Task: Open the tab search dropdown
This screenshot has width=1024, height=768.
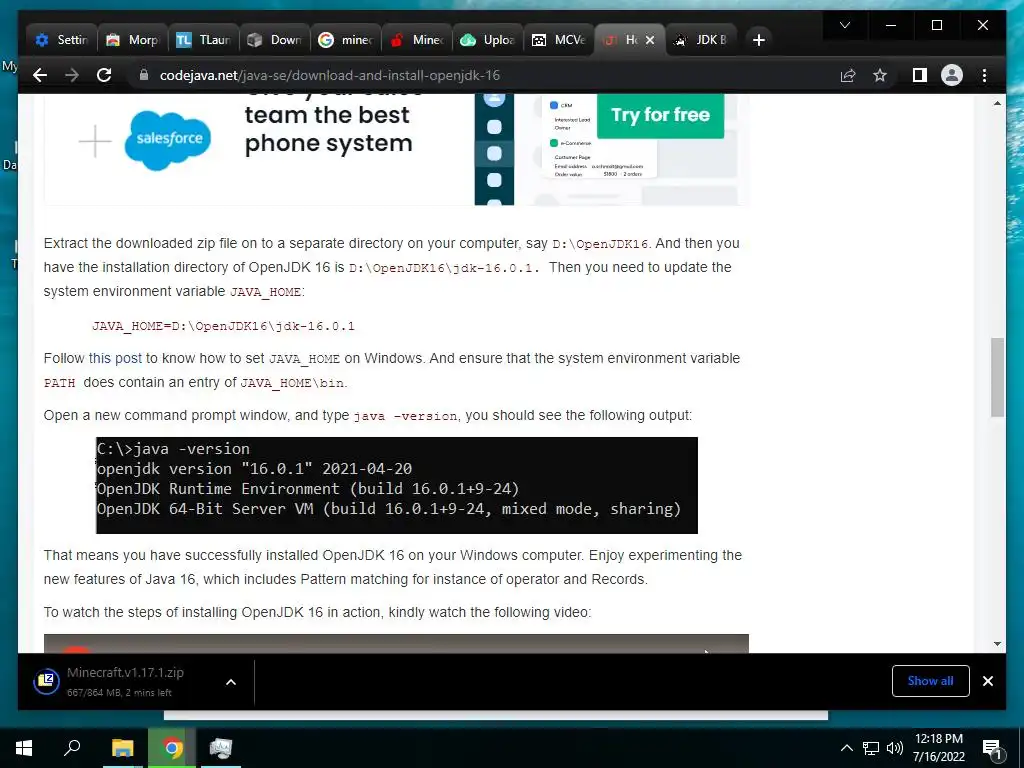Action: [844, 25]
